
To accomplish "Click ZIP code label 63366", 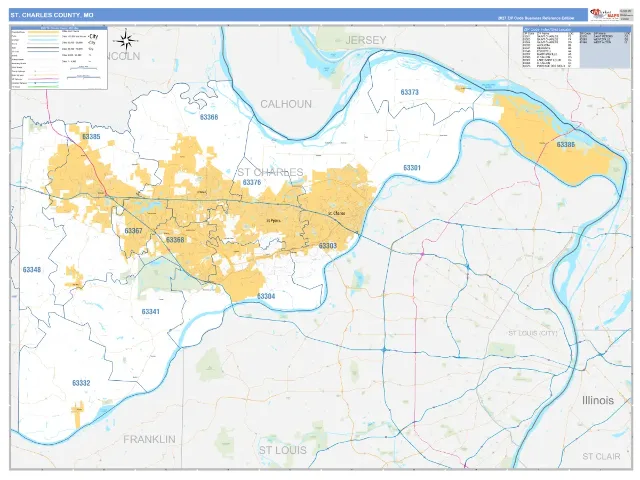I will pos(209,117).
